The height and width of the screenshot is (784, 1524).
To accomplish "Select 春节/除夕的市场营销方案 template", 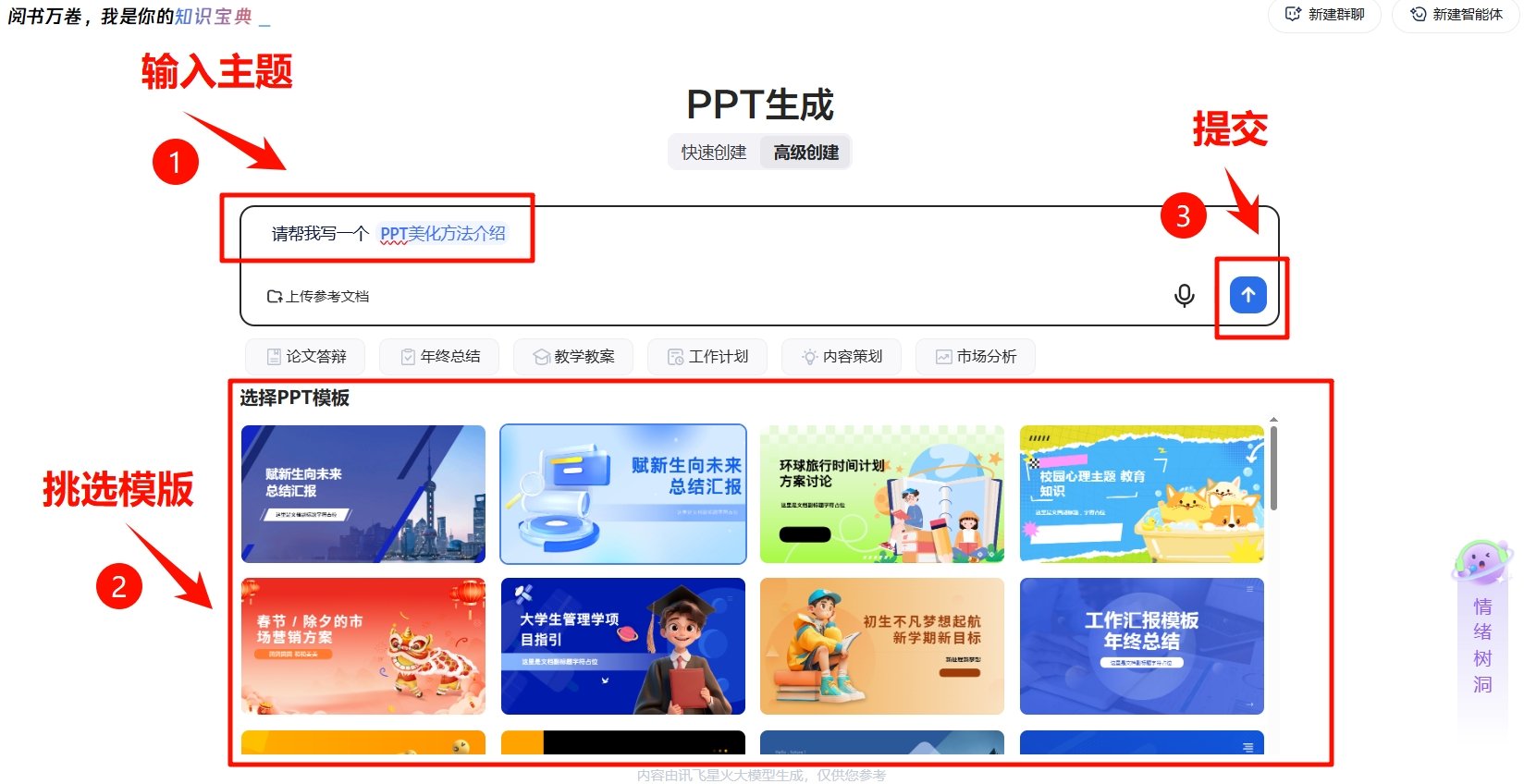I will click(363, 646).
